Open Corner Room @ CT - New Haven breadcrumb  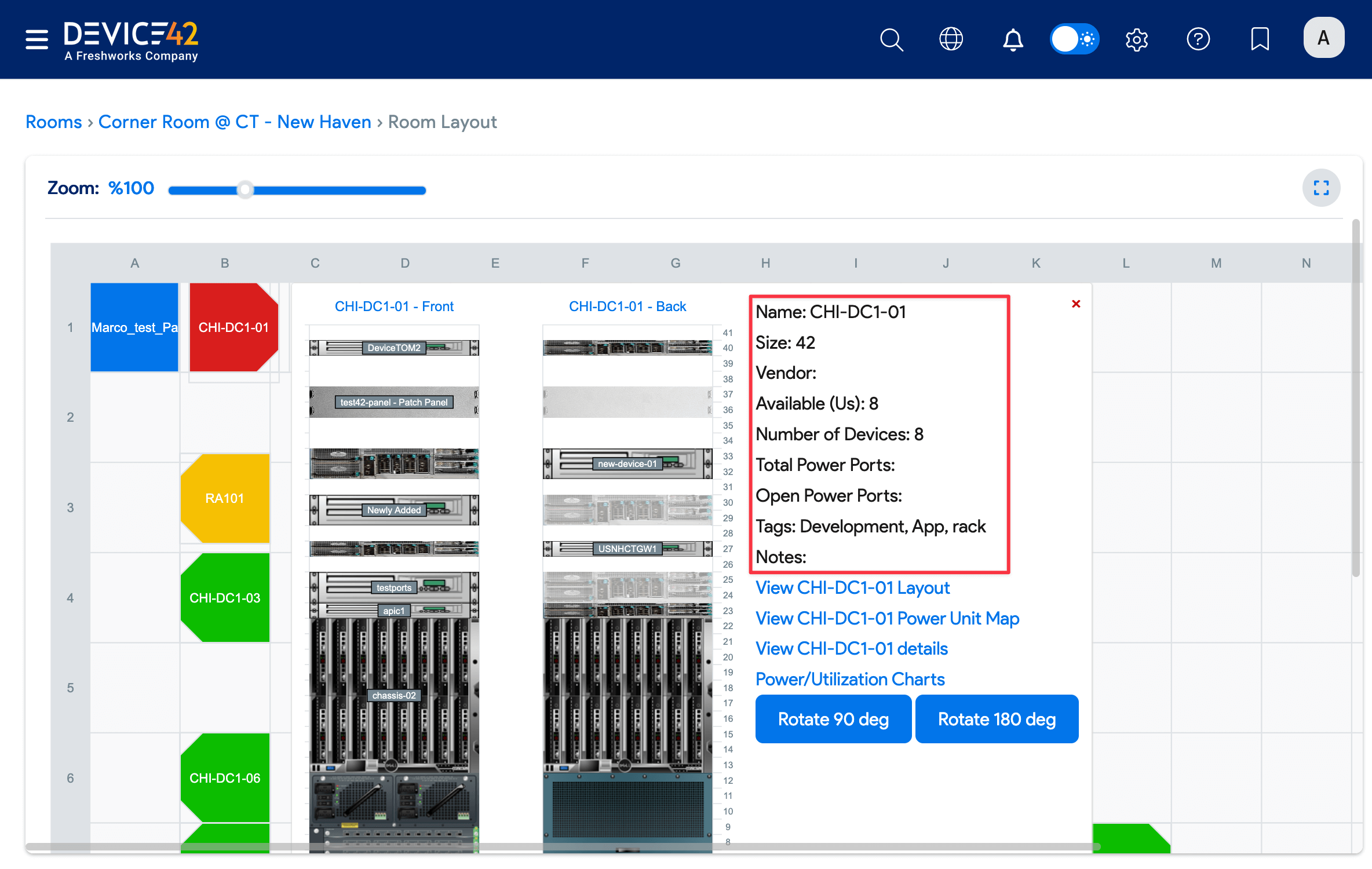click(235, 122)
